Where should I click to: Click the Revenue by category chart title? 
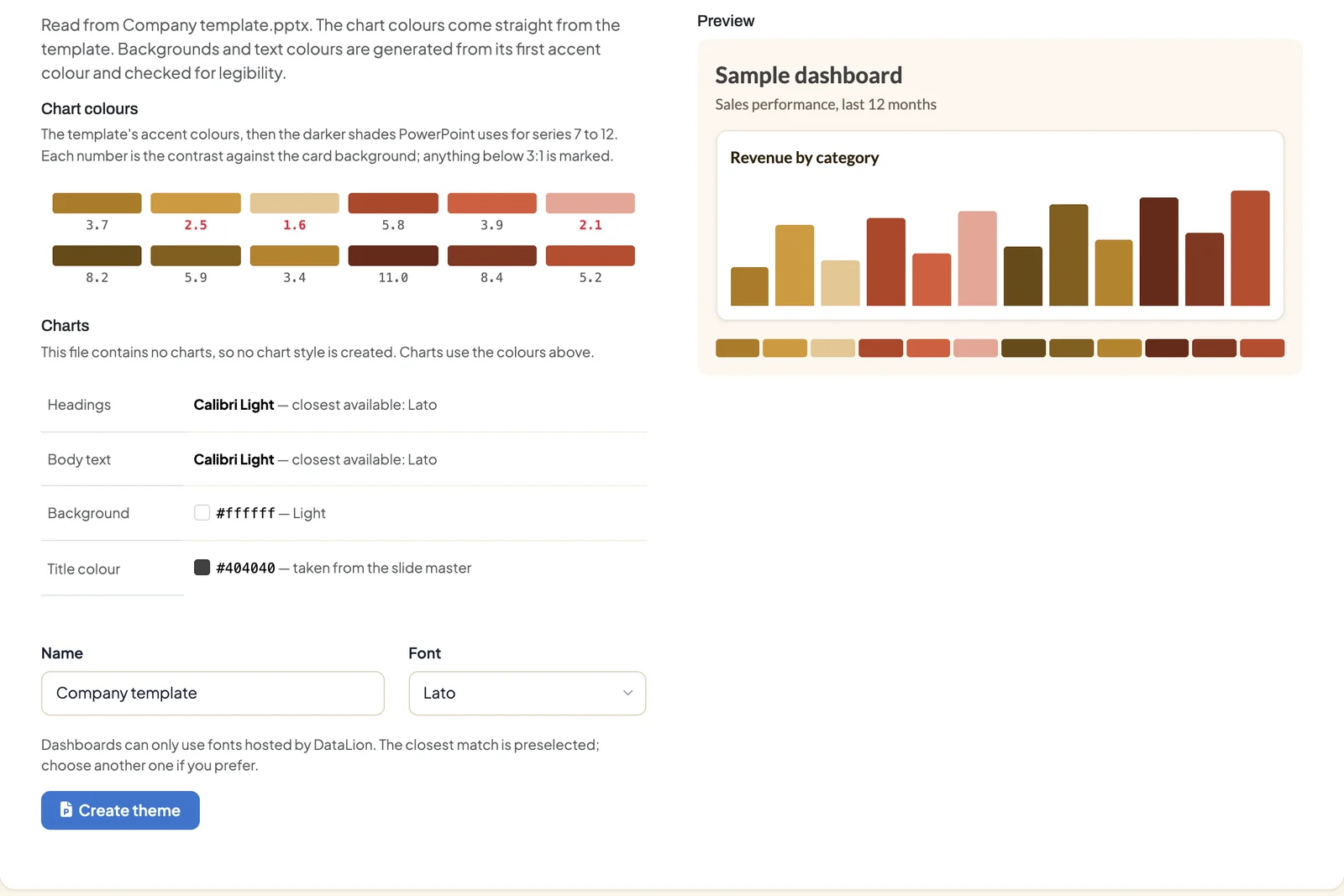coord(805,158)
